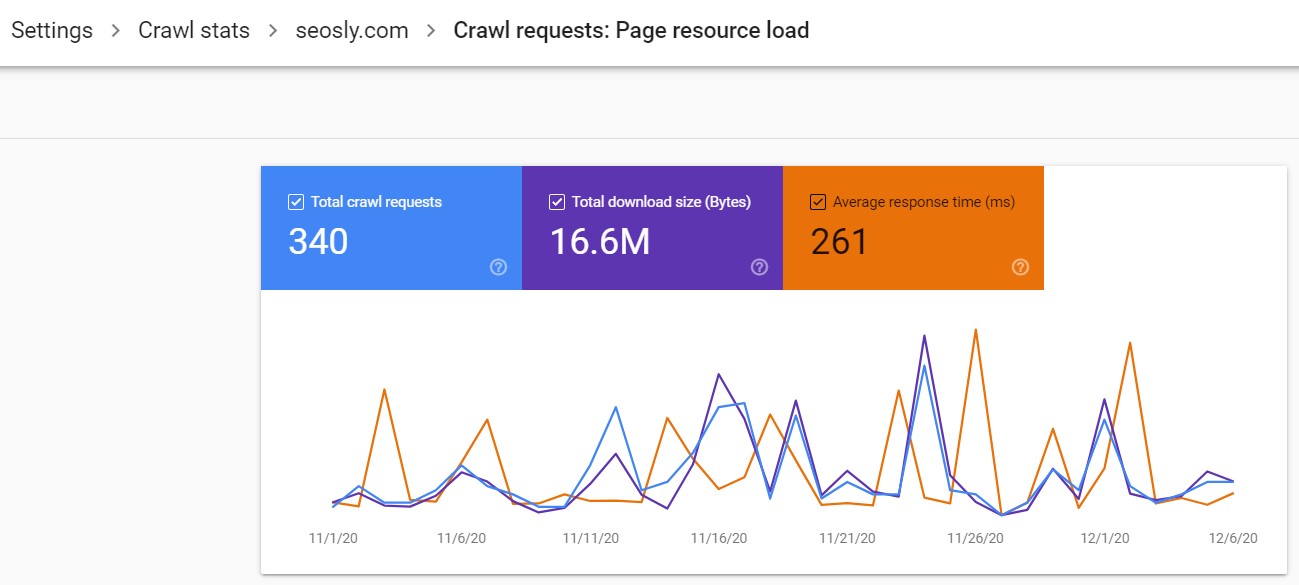Viewport: 1299px width, 585px height.
Task: Click the 340 crawl requests value
Action: pos(316,241)
